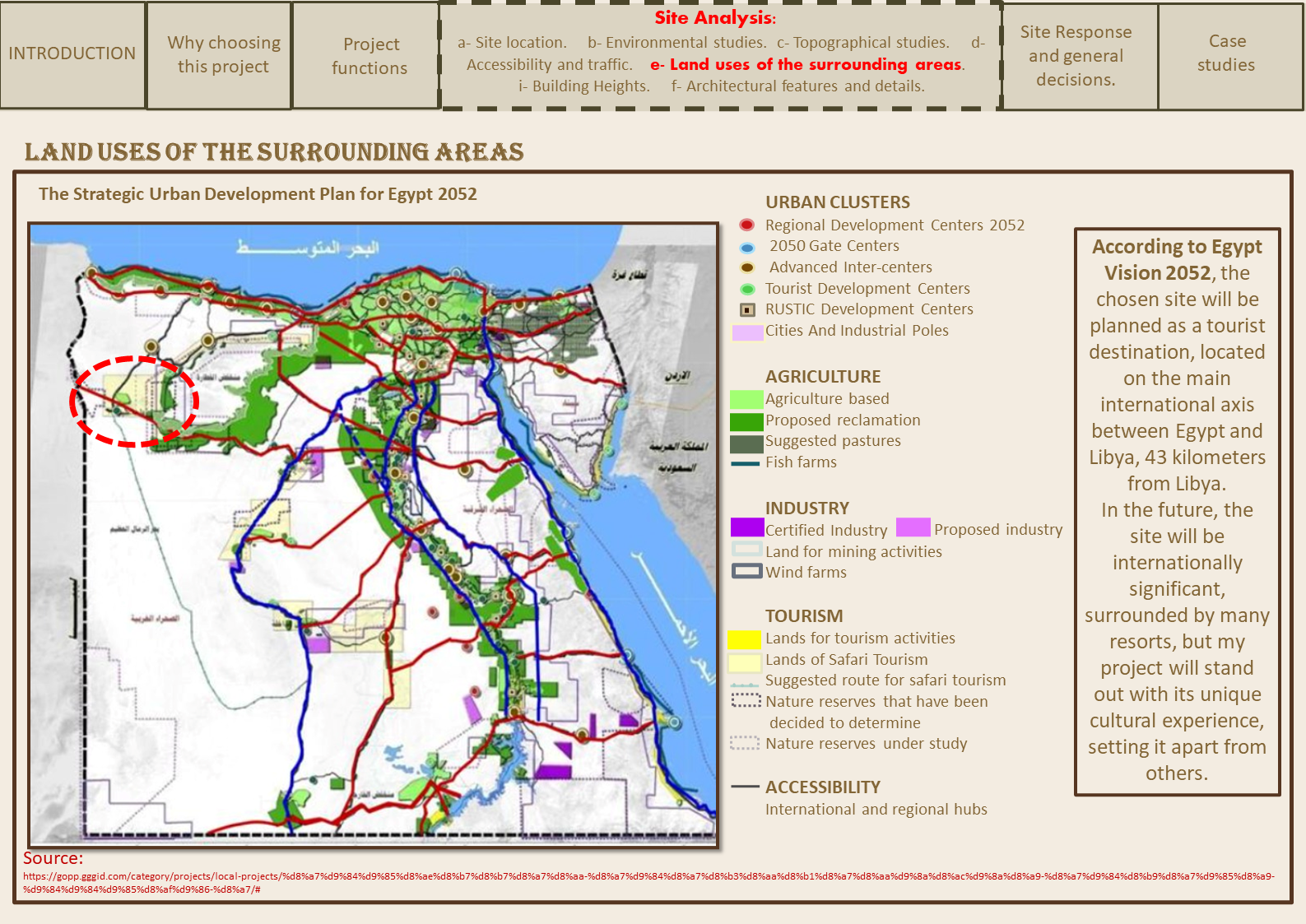The width and height of the screenshot is (1306, 924).
Task: Click the dark green Proposed reclamation swatch
Action: click(746, 421)
